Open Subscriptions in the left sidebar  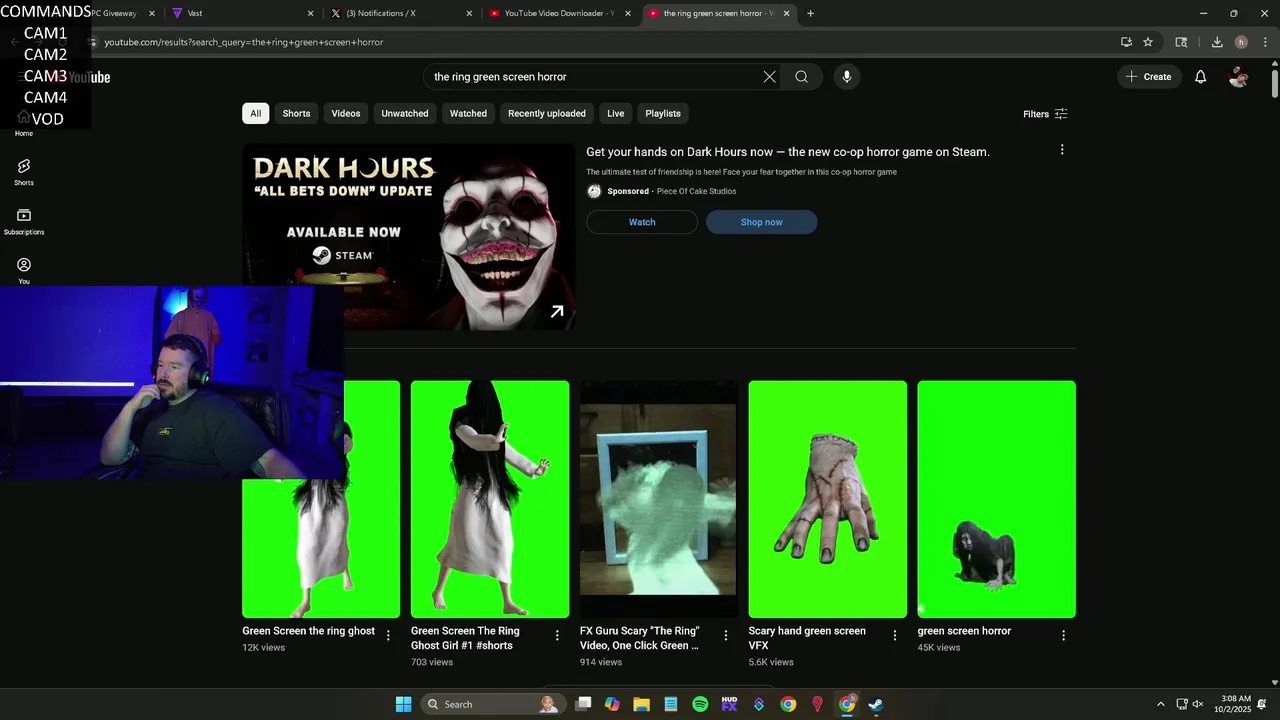(x=24, y=222)
